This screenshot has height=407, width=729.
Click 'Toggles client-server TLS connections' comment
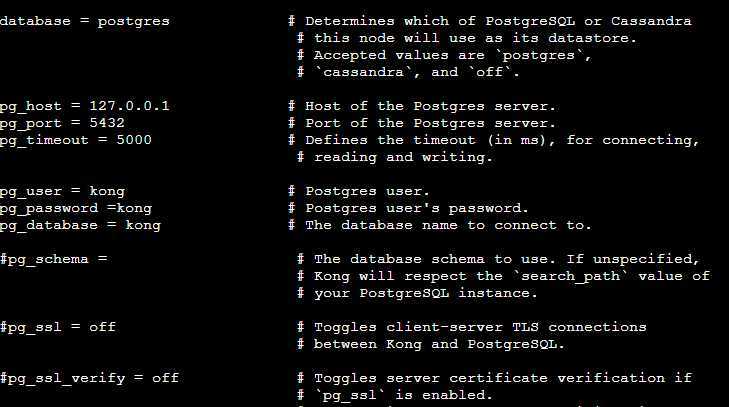coord(480,327)
